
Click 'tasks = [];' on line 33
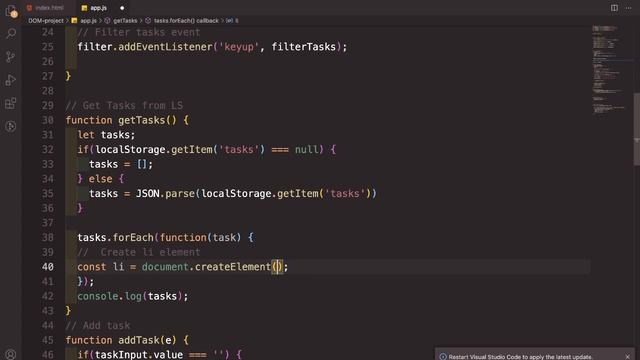[x=121, y=164]
